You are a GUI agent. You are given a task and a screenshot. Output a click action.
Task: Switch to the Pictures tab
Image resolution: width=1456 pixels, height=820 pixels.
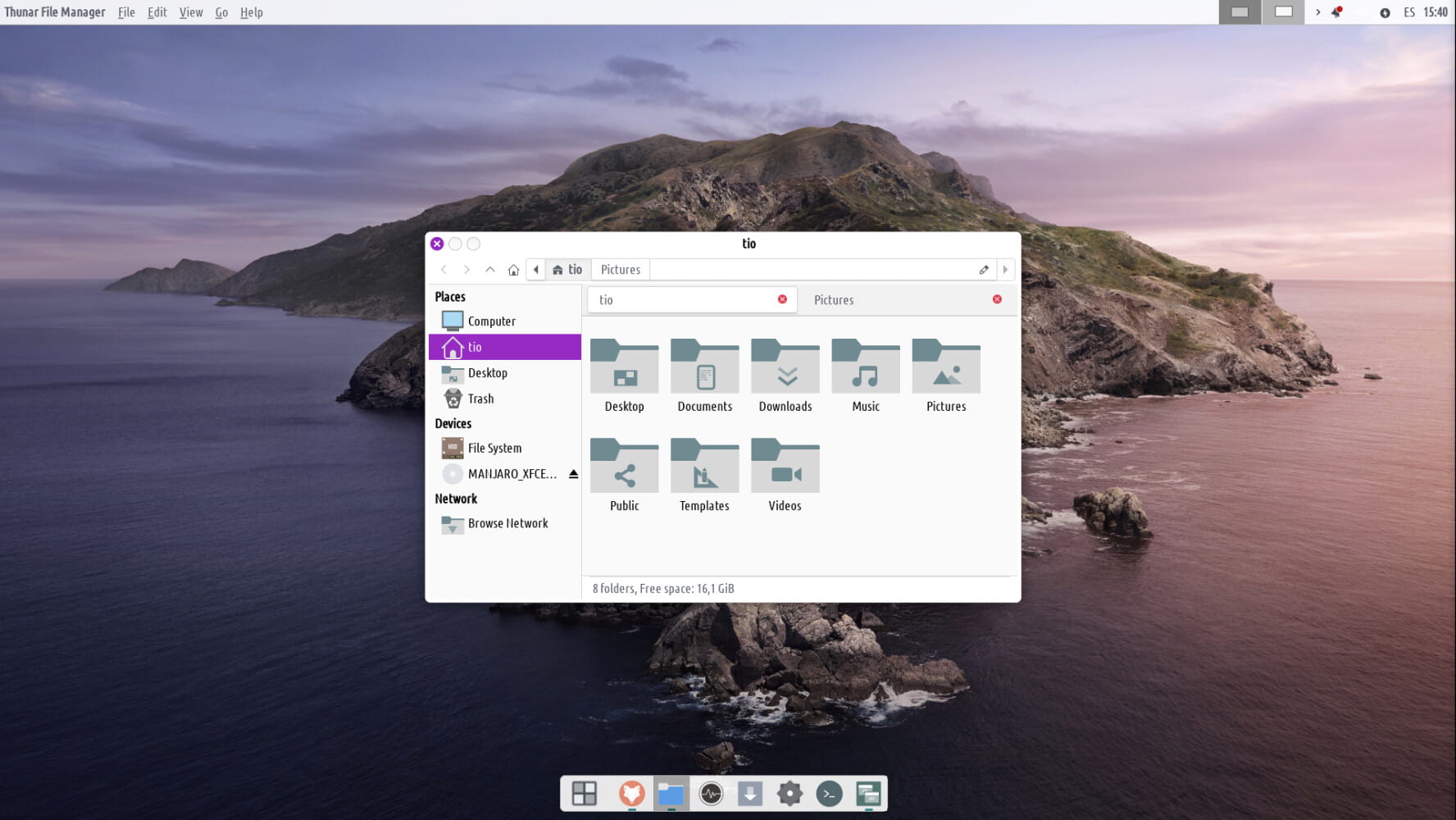(x=834, y=300)
